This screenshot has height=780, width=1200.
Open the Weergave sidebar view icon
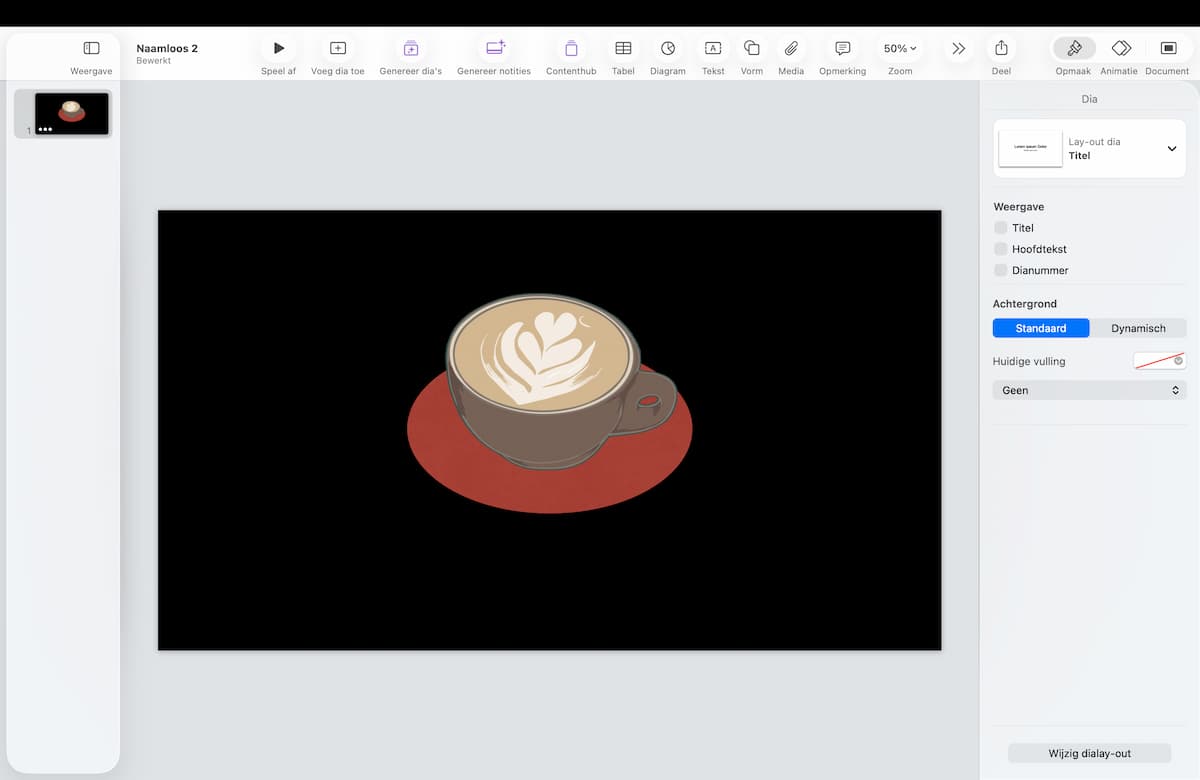[91, 48]
